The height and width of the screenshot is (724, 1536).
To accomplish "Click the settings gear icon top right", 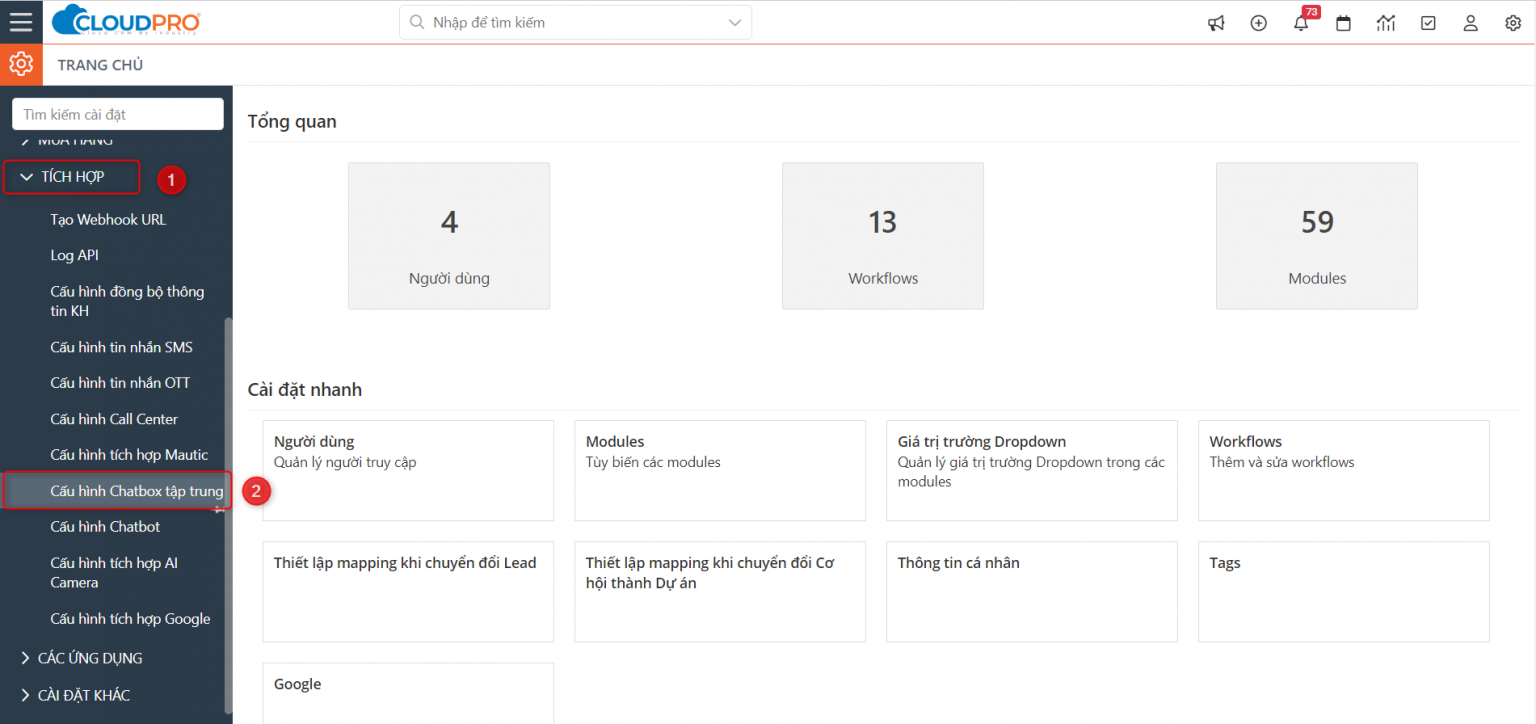I will click(1513, 23).
